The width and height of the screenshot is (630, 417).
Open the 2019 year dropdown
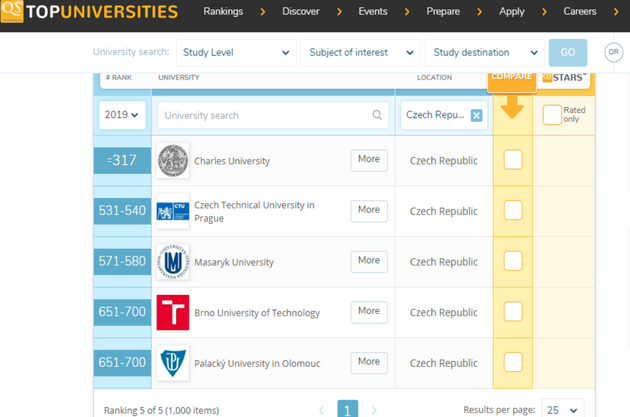tap(122, 115)
